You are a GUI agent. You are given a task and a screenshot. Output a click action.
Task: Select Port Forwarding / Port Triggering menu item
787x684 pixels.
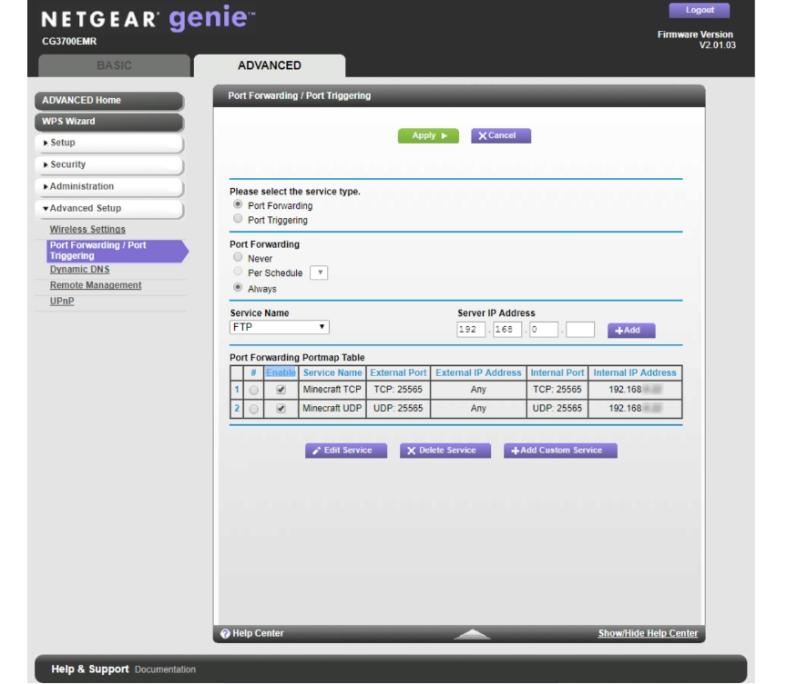tap(116, 251)
